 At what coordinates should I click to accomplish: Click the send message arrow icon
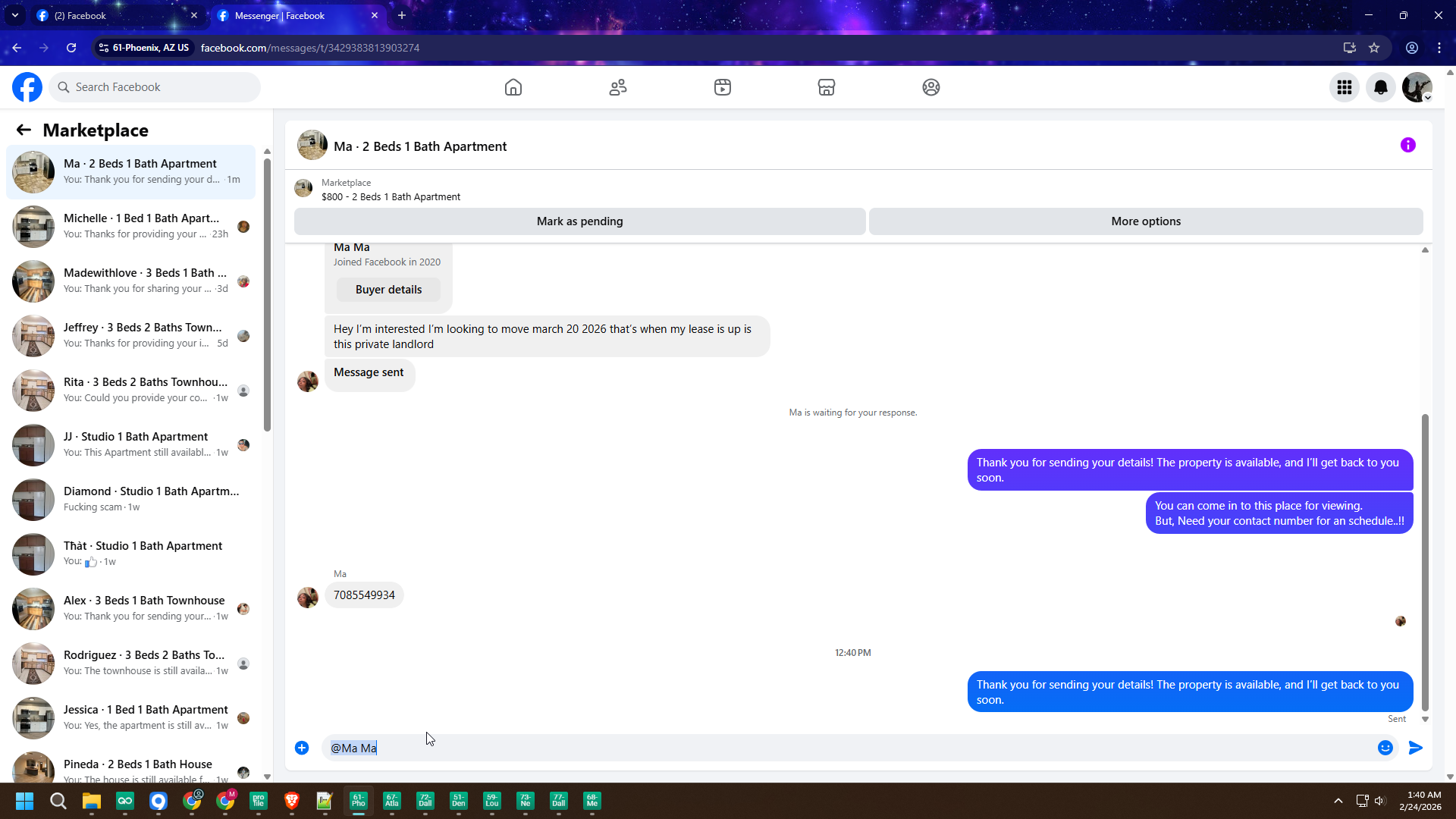point(1416,748)
